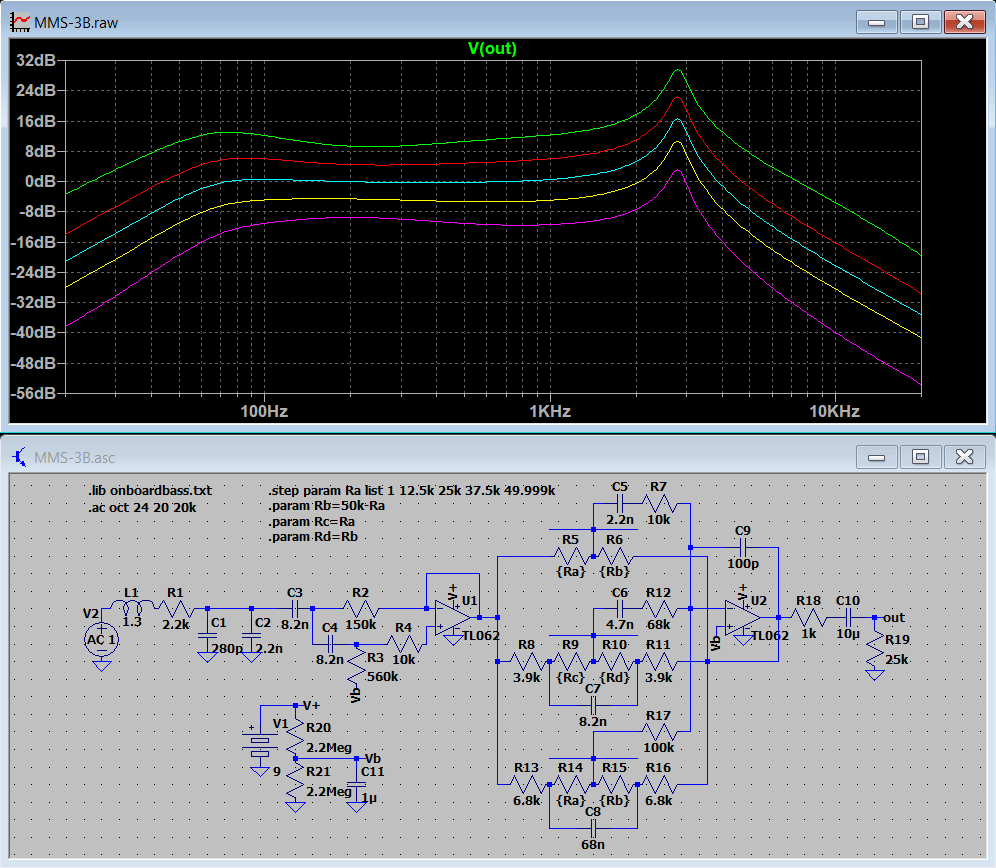Click the .param Rb=50k-Ra directive
The width and height of the screenshot is (996, 868).
click(x=326, y=506)
